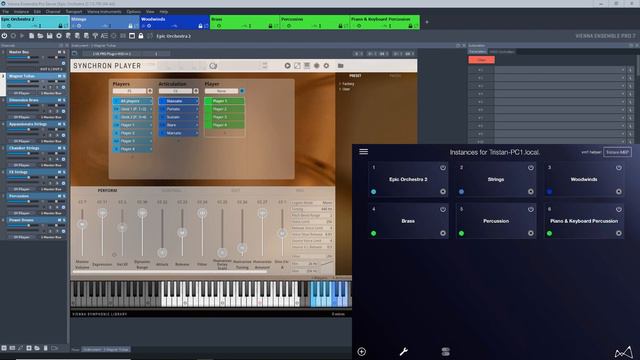Expand the All players slot arrow

[150, 101]
